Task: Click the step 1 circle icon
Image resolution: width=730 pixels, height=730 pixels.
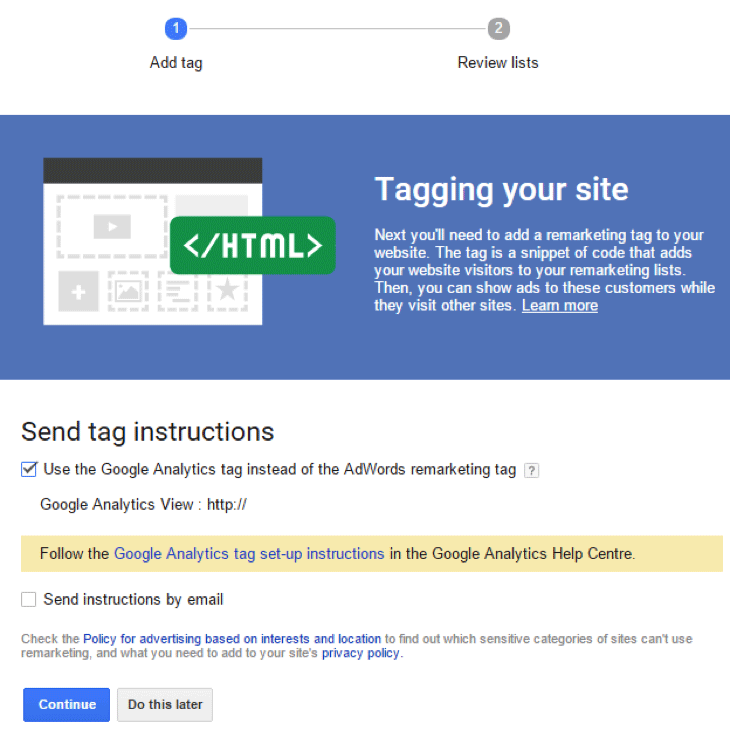Action: (x=176, y=29)
